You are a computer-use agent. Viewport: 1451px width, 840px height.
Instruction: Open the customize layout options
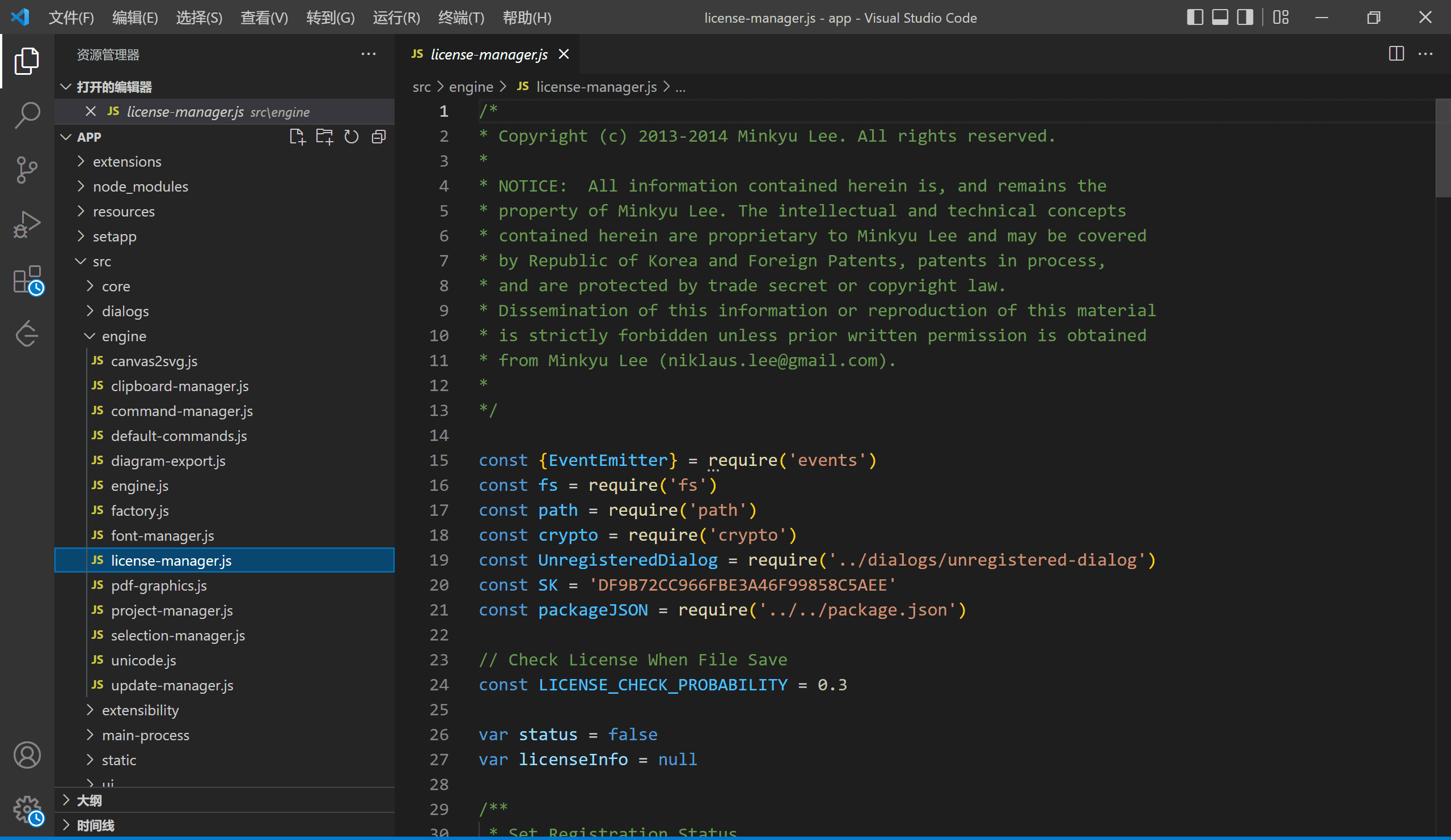tap(1280, 17)
